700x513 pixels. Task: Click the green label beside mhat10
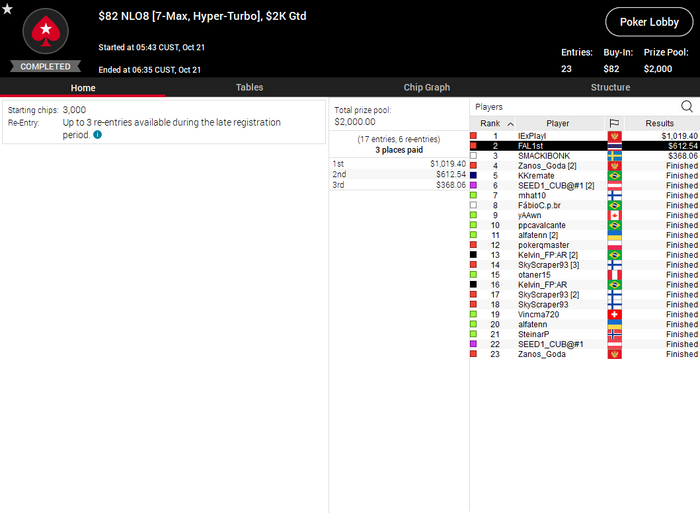[x=473, y=195]
